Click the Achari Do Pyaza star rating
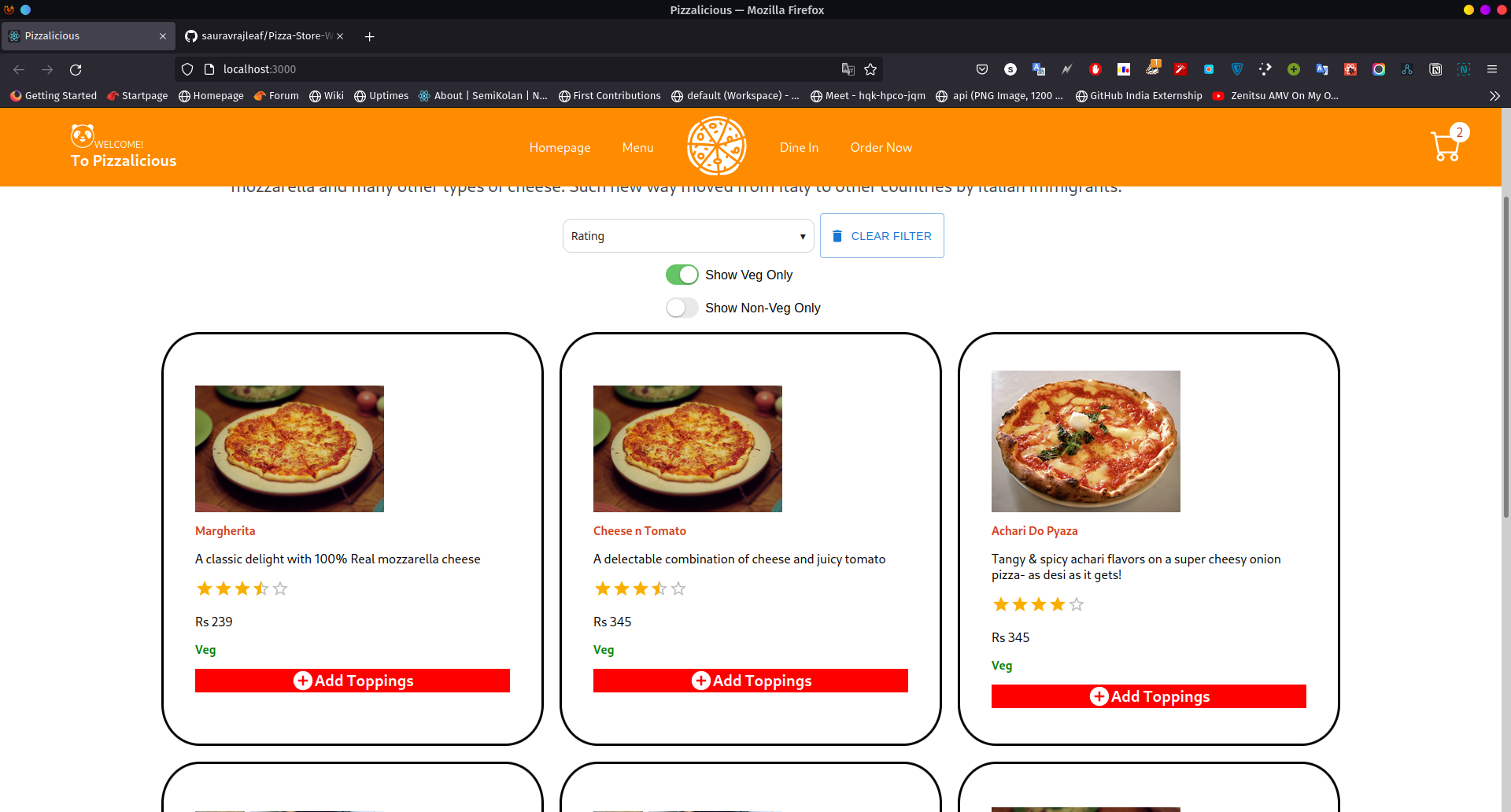1511x812 pixels. click(1039, 604)
